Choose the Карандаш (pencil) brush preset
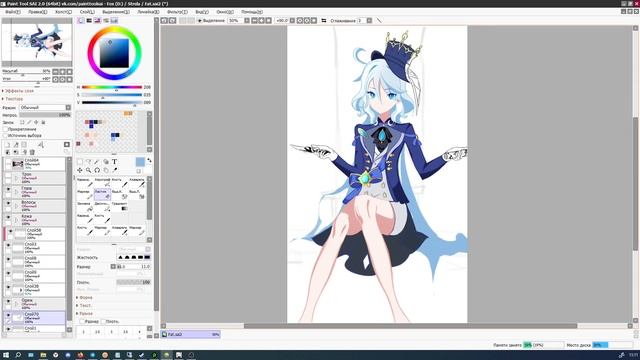 [85, 182]
